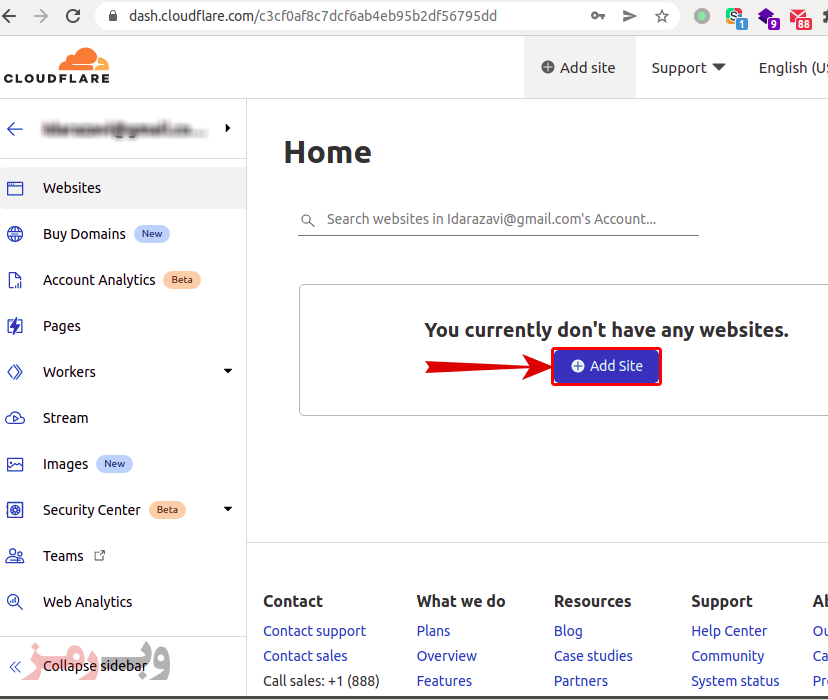
Task: Click the Web Analytics magnifier icon
Action: point(15,602)
